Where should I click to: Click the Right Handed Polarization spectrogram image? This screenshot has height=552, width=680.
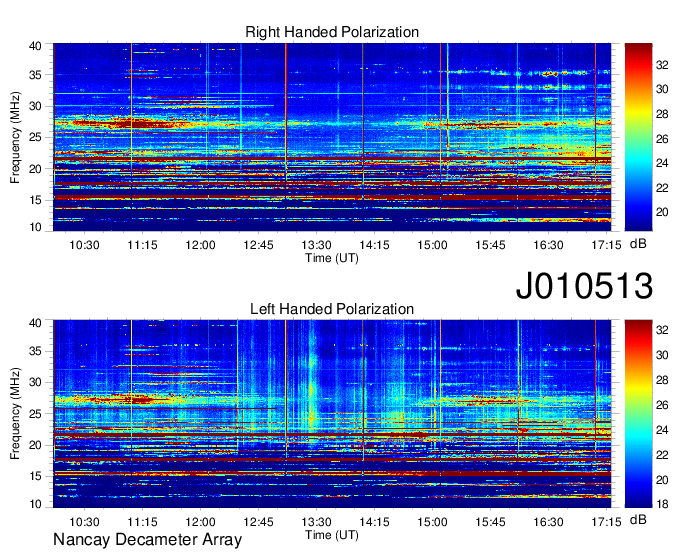point(332,137)
